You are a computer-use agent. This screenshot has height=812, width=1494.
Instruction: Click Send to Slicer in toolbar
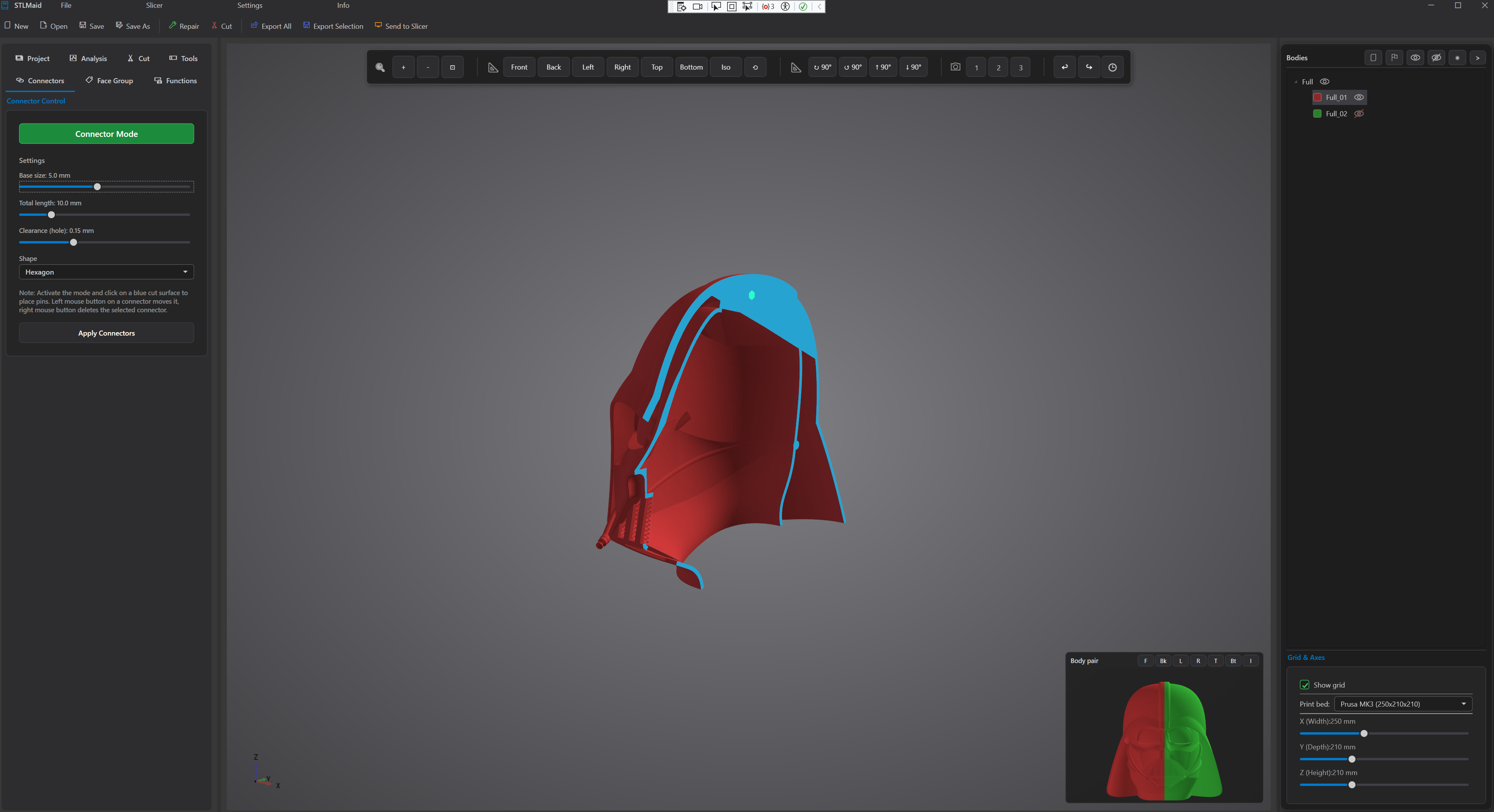tap(402, 26)
